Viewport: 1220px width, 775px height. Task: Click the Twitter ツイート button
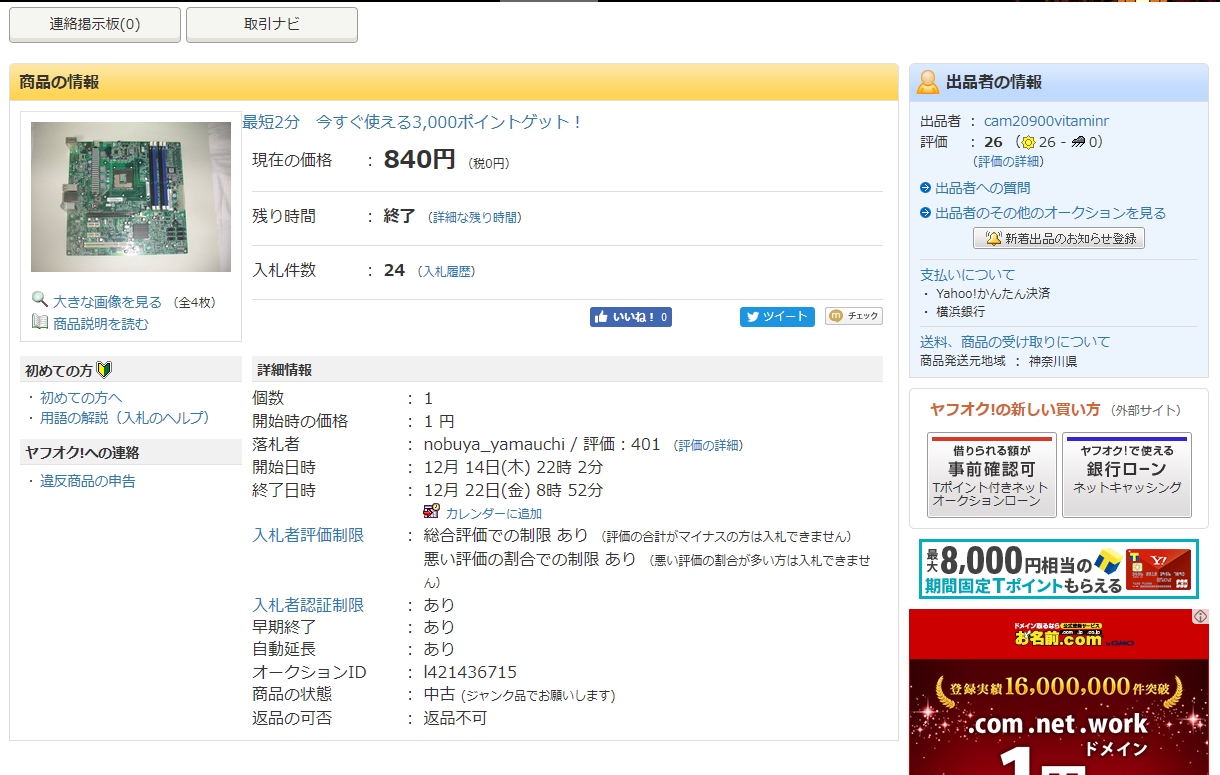pos(777,317)
